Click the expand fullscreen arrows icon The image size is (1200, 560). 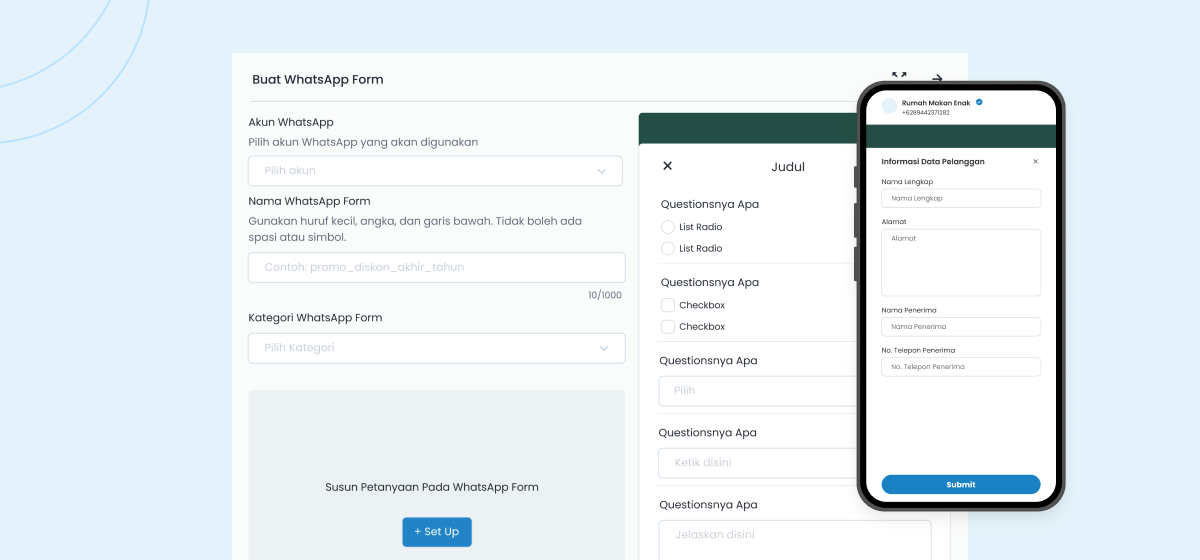click(899, 76)
